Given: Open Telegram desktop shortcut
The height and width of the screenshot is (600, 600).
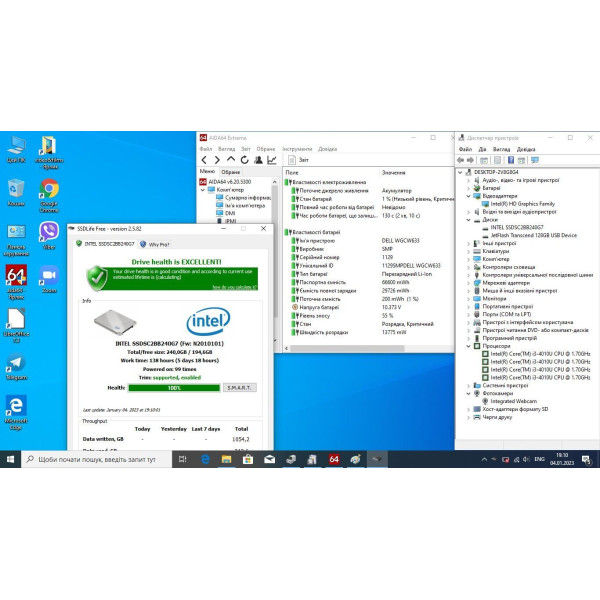Looking at the screenshot, I should tap(16, 367).
